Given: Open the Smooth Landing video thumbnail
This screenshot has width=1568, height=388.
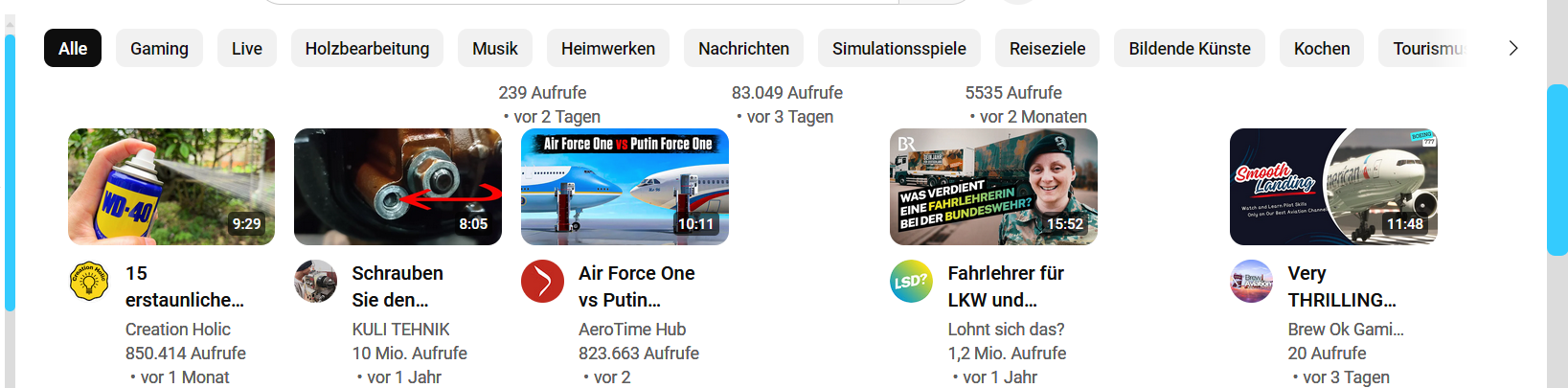Looking at the screenshot, I should [1333, 187].
